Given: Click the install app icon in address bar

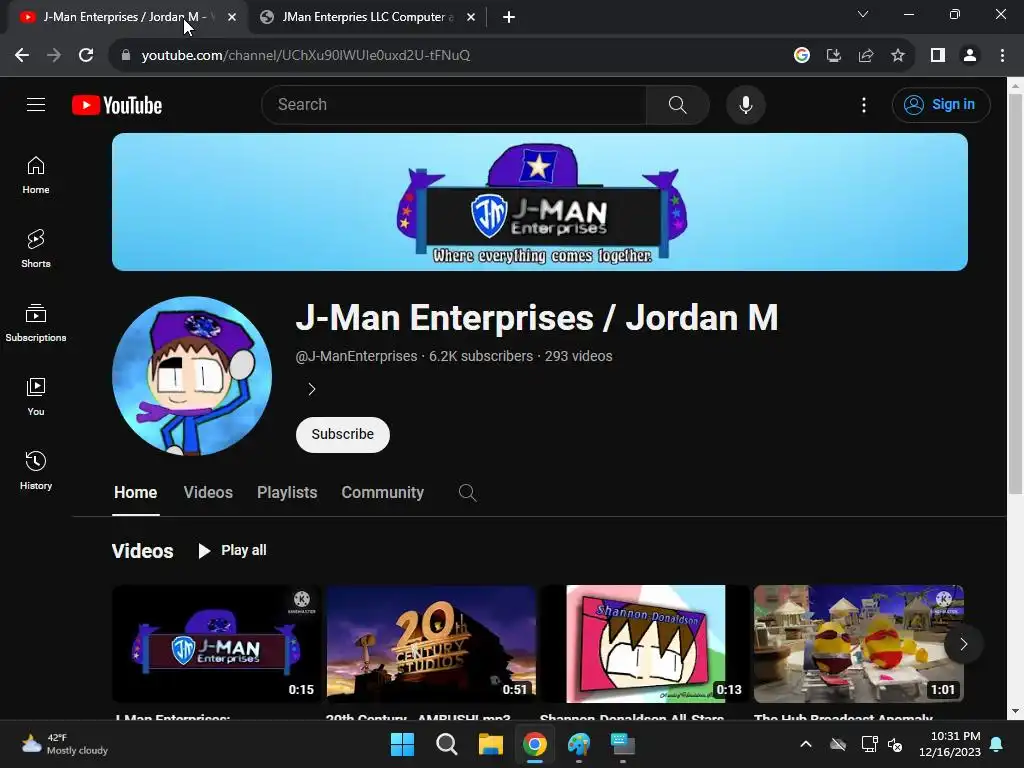Looking at the screenshot, I should click(833, 55).
